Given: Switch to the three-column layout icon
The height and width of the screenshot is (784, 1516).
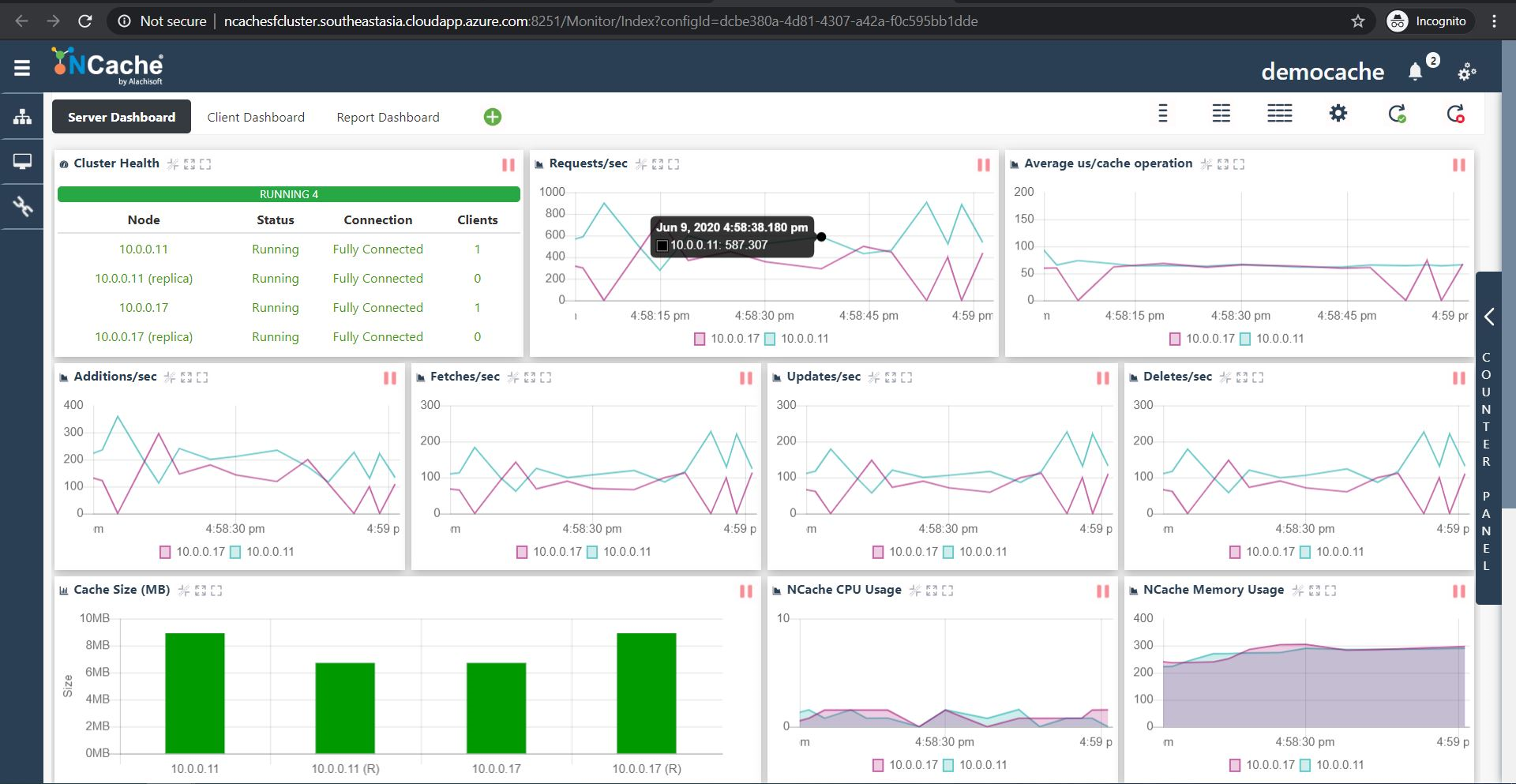Looking at the screenshot, I should coord(1280,114).
